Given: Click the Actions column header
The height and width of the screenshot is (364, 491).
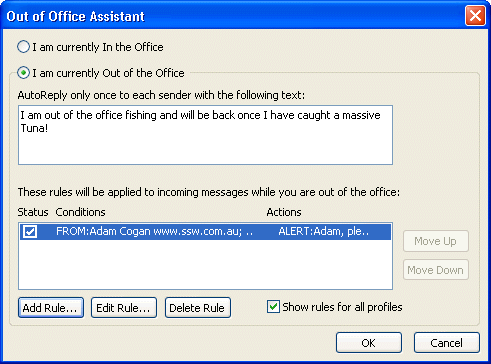Looking at the screenshot, I should point(284,212).
